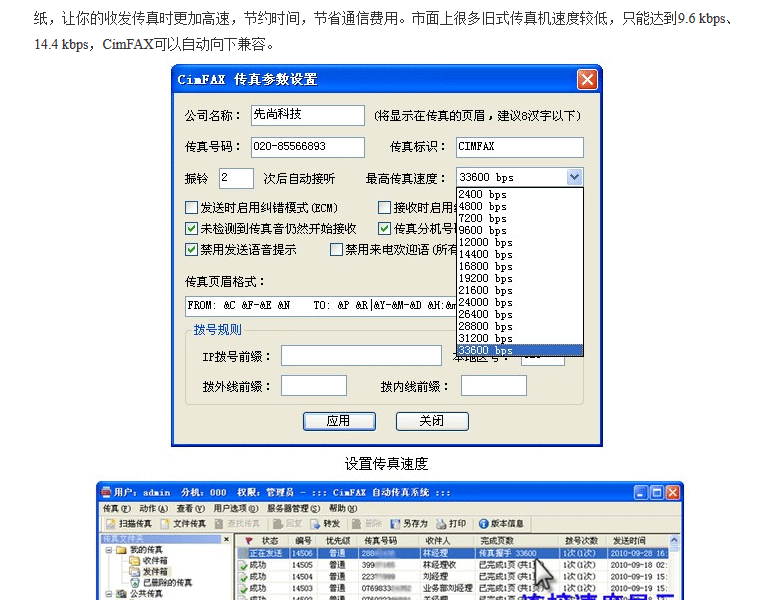Select the 公共传真 folder icon

pyautogui.click(x=122, y=594)
